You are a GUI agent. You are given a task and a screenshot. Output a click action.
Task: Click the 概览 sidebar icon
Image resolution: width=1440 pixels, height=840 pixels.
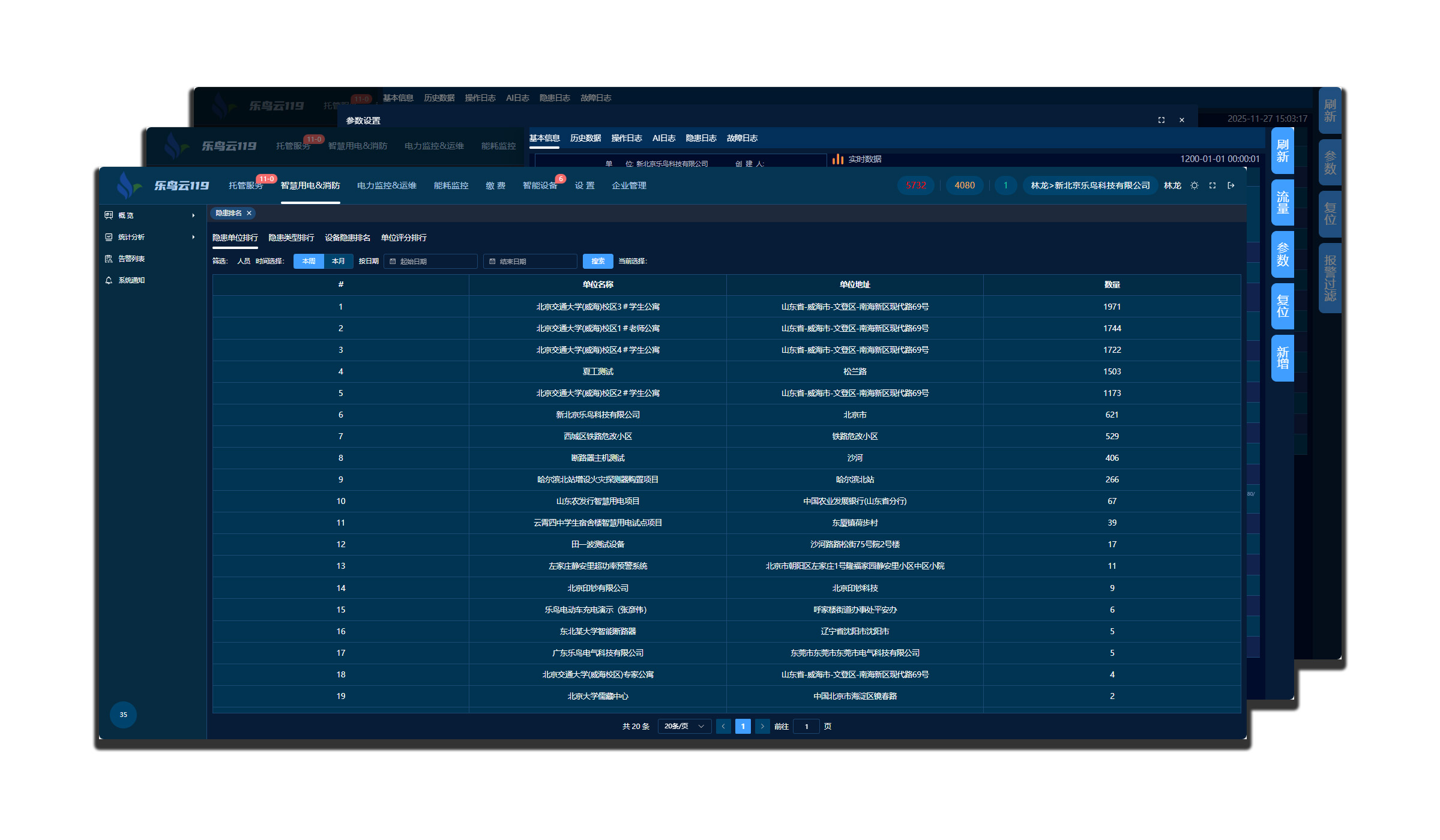109,215
